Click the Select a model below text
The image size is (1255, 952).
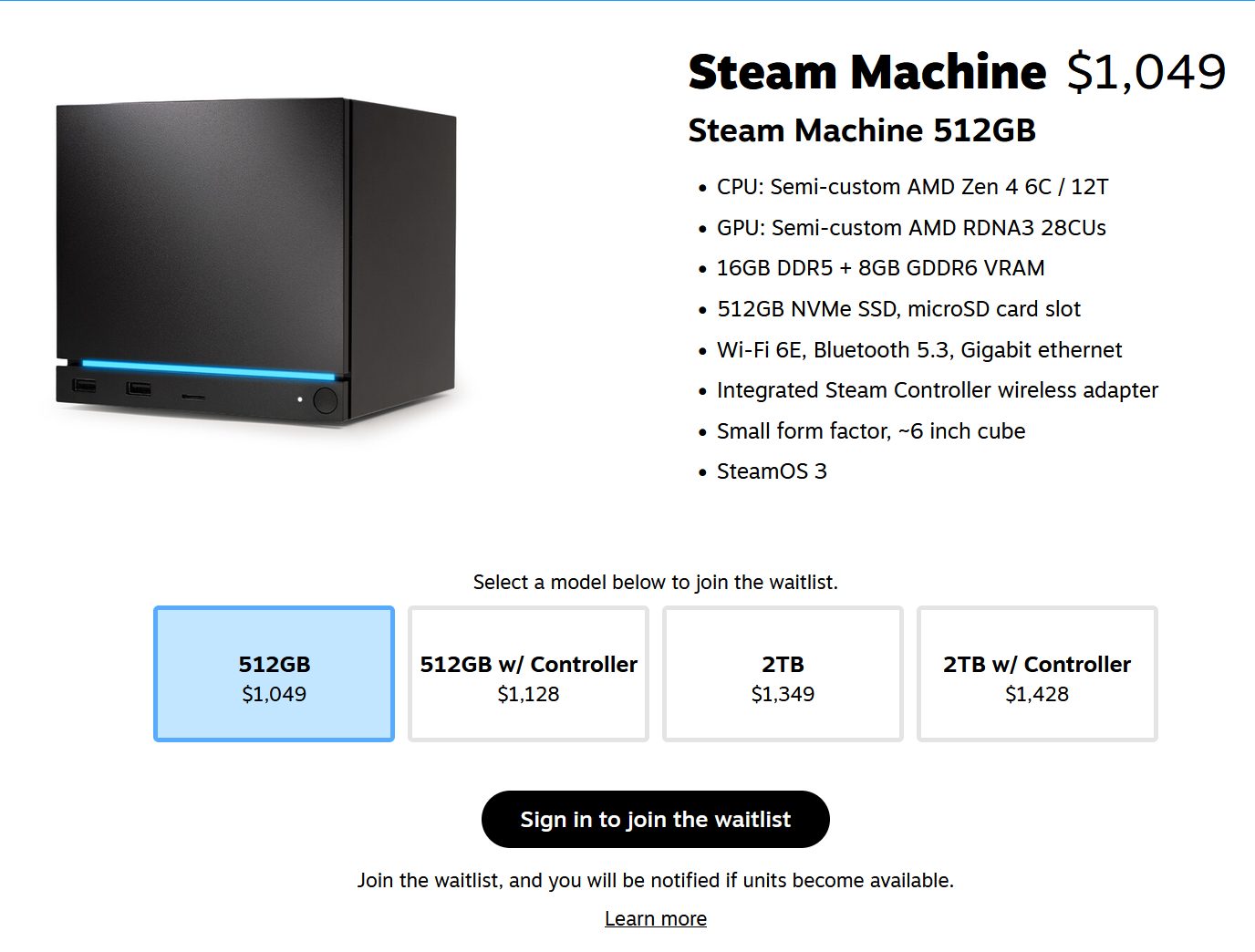click(x=656, y=582)
